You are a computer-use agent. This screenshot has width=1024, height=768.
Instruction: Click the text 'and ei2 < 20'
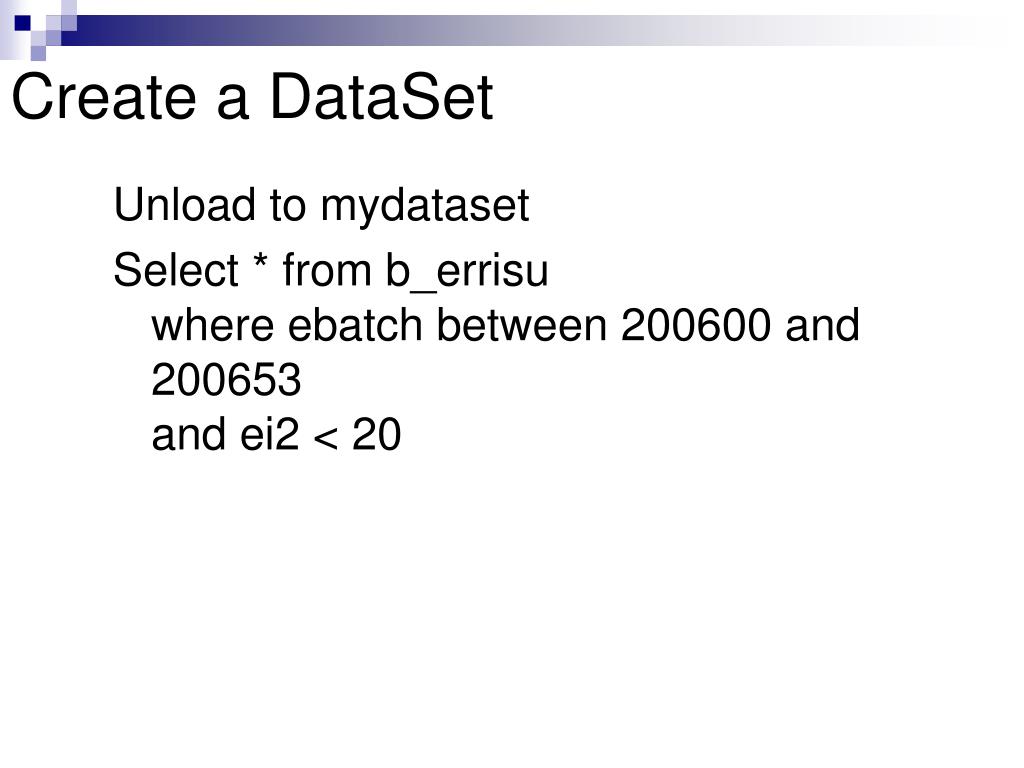tap(276, 434)
